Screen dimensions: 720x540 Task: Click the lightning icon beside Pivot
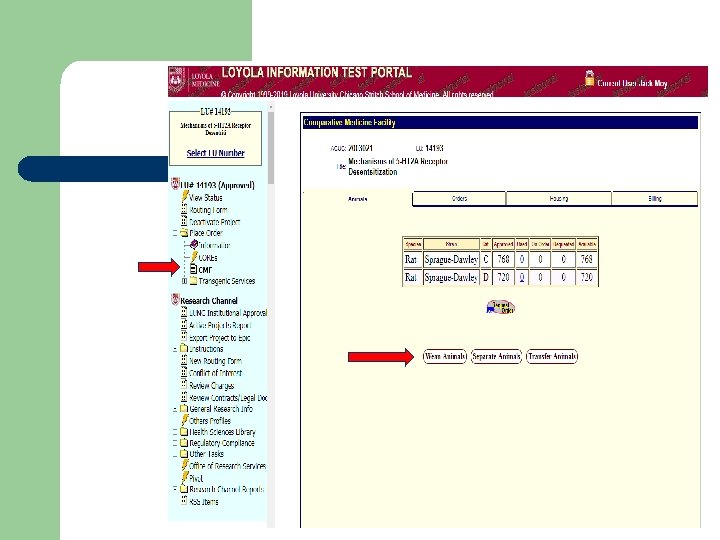pyautogui.click(x=185, y=477)
